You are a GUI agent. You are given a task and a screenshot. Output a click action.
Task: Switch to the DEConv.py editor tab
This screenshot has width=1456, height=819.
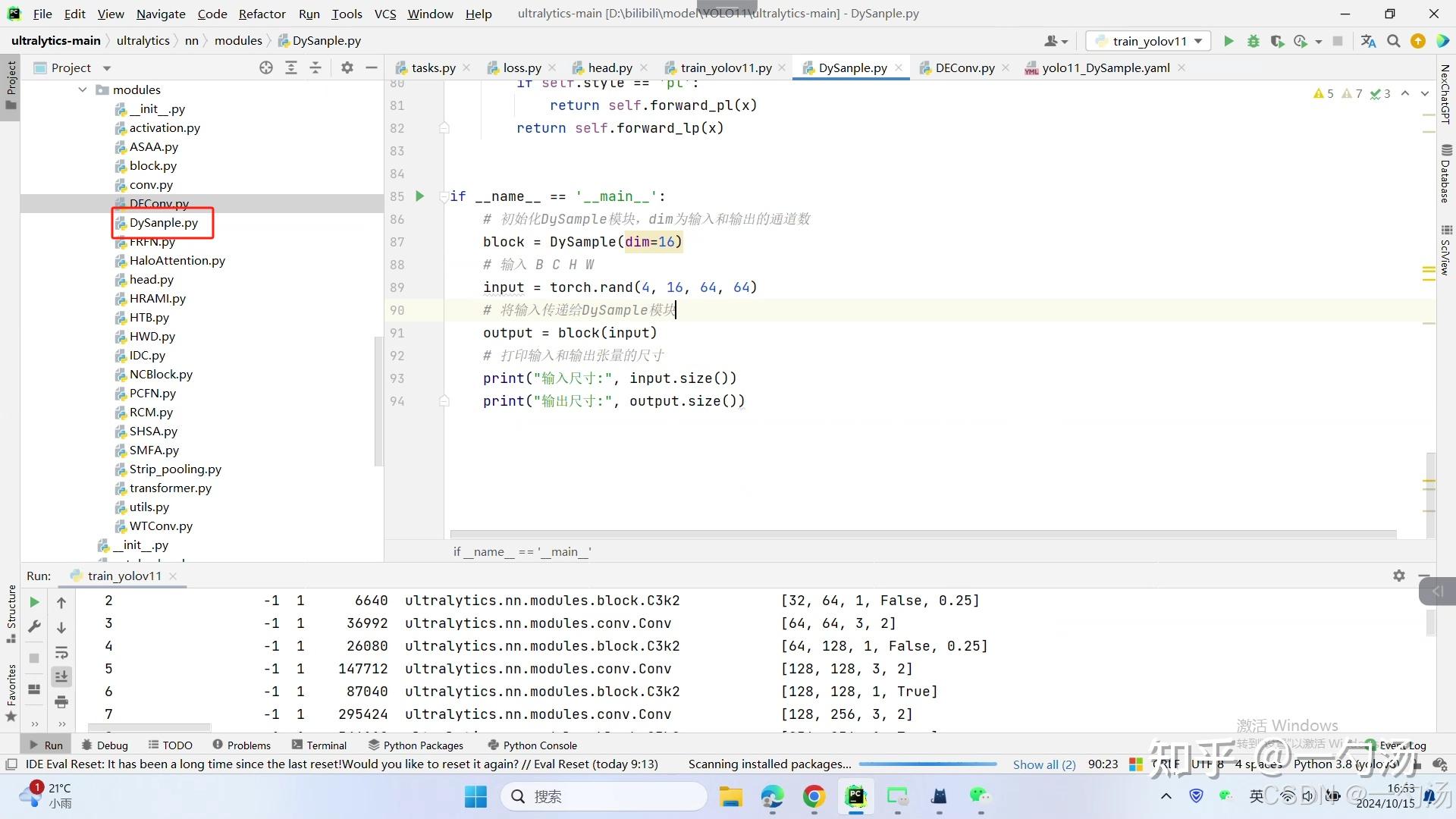[x=965, y=67]
